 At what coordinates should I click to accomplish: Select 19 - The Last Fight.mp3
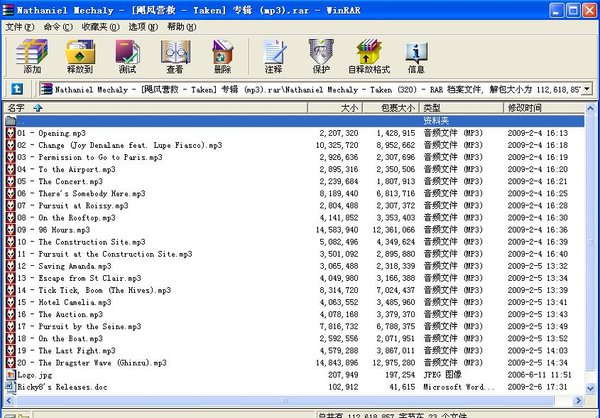pyautogui.click(x=66, y=351)
